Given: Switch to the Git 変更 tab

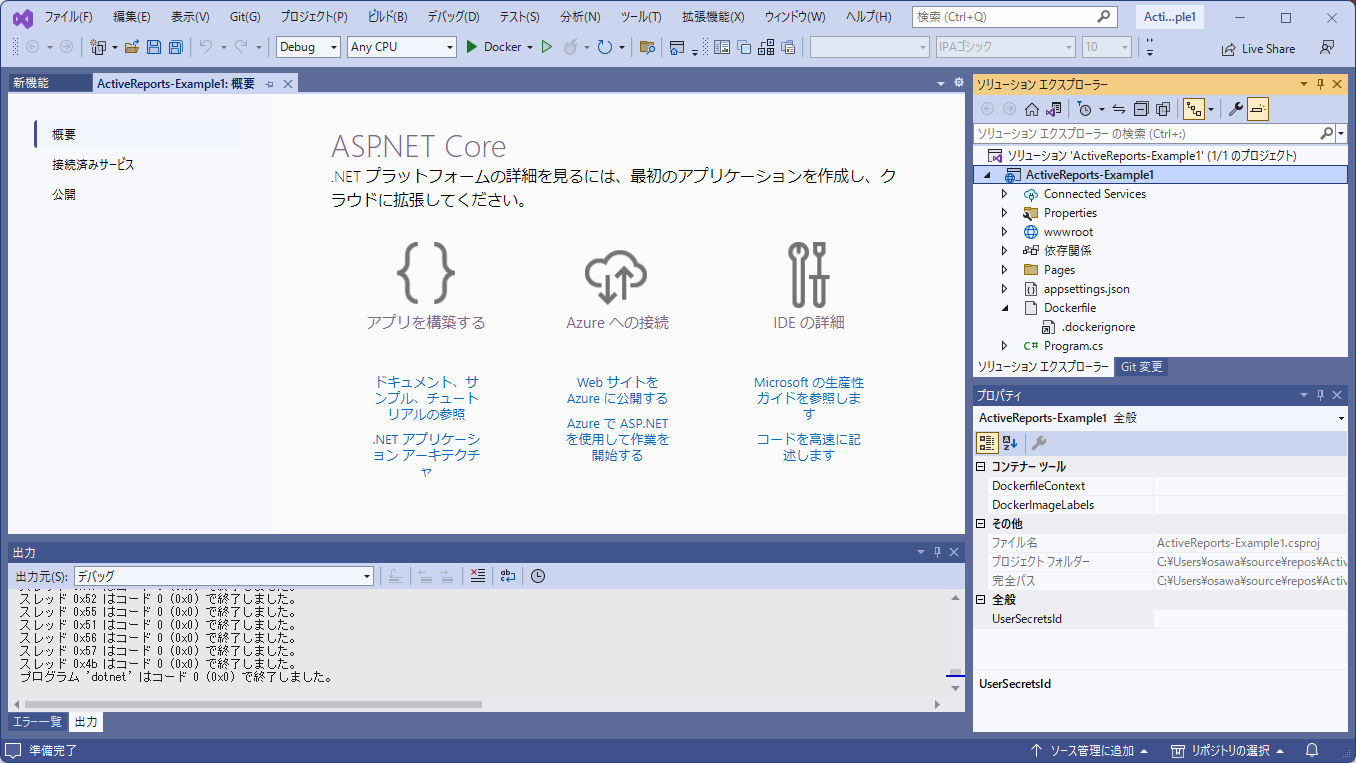Looking at the screenshot, I should click(x=1141, y=367).
